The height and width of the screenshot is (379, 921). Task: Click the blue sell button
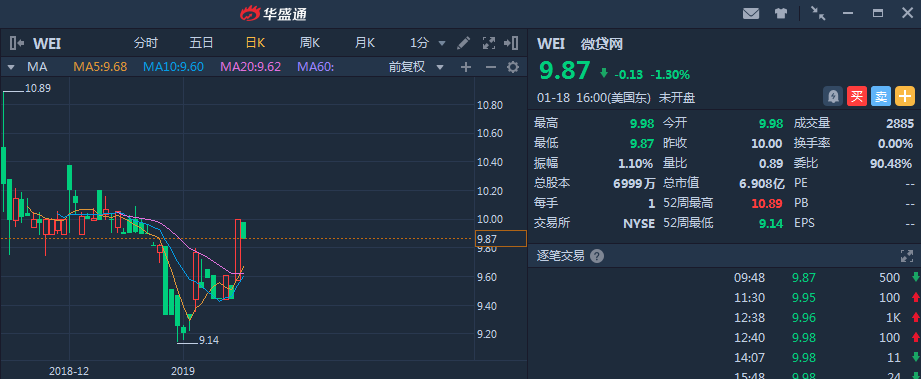(880, 96)
